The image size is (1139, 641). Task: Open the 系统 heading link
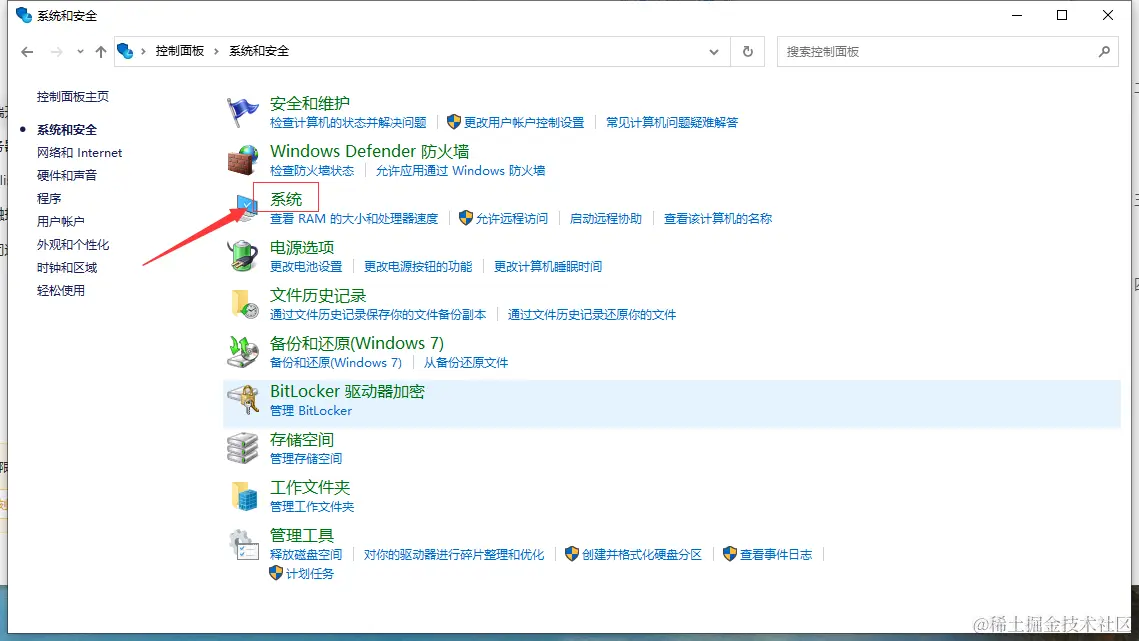tap(285, 199)
